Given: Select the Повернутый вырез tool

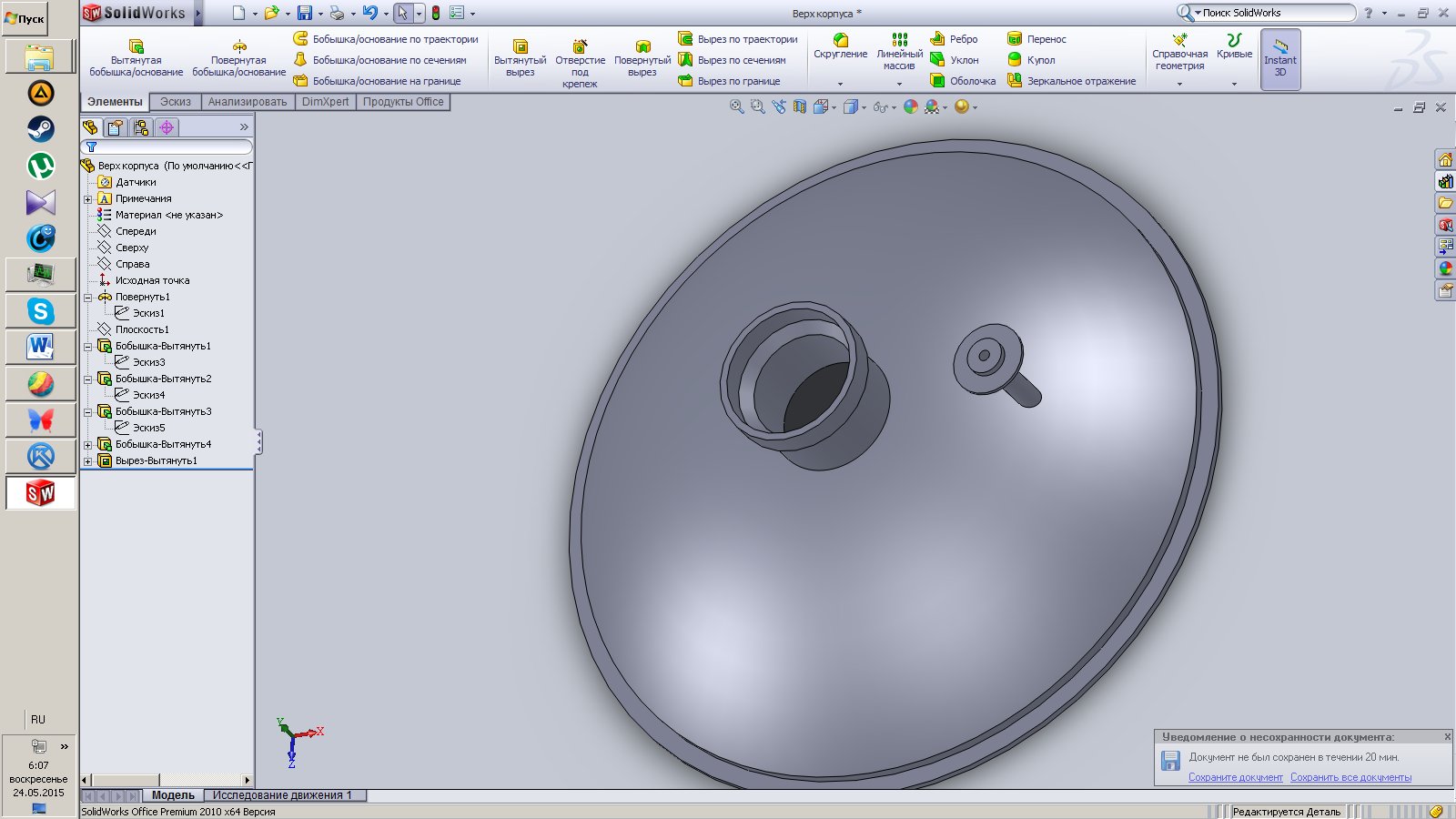Looking at the screenshot, I should (x=642, y=58).
